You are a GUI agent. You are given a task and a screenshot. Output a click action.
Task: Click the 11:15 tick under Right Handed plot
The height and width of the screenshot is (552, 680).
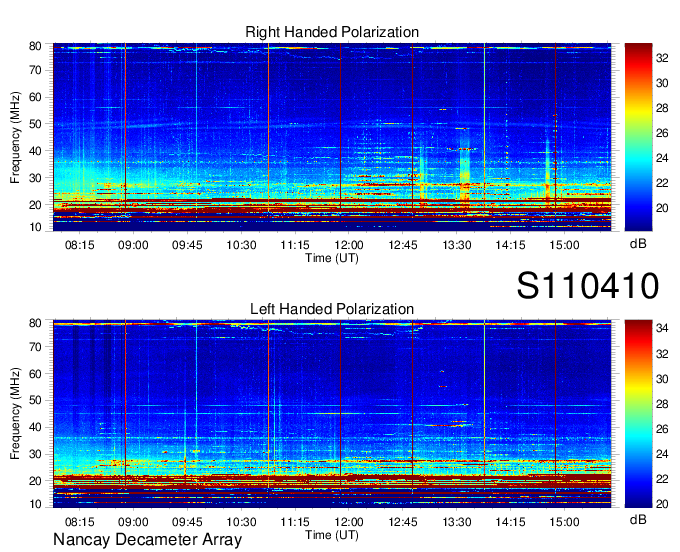[295, 245]
